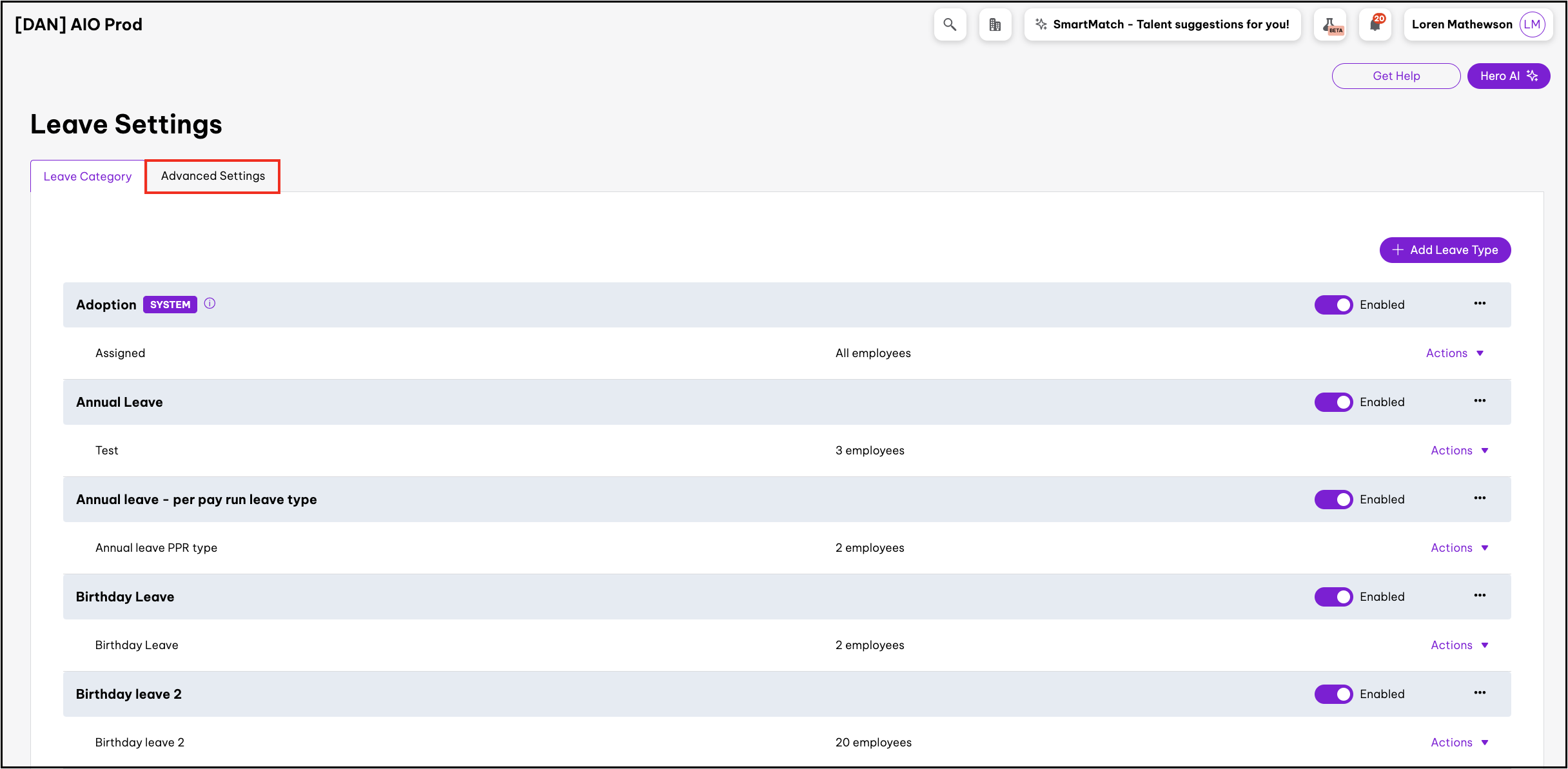Open the notifications bell icon

pyautogui.click(x=1375, y=24)
